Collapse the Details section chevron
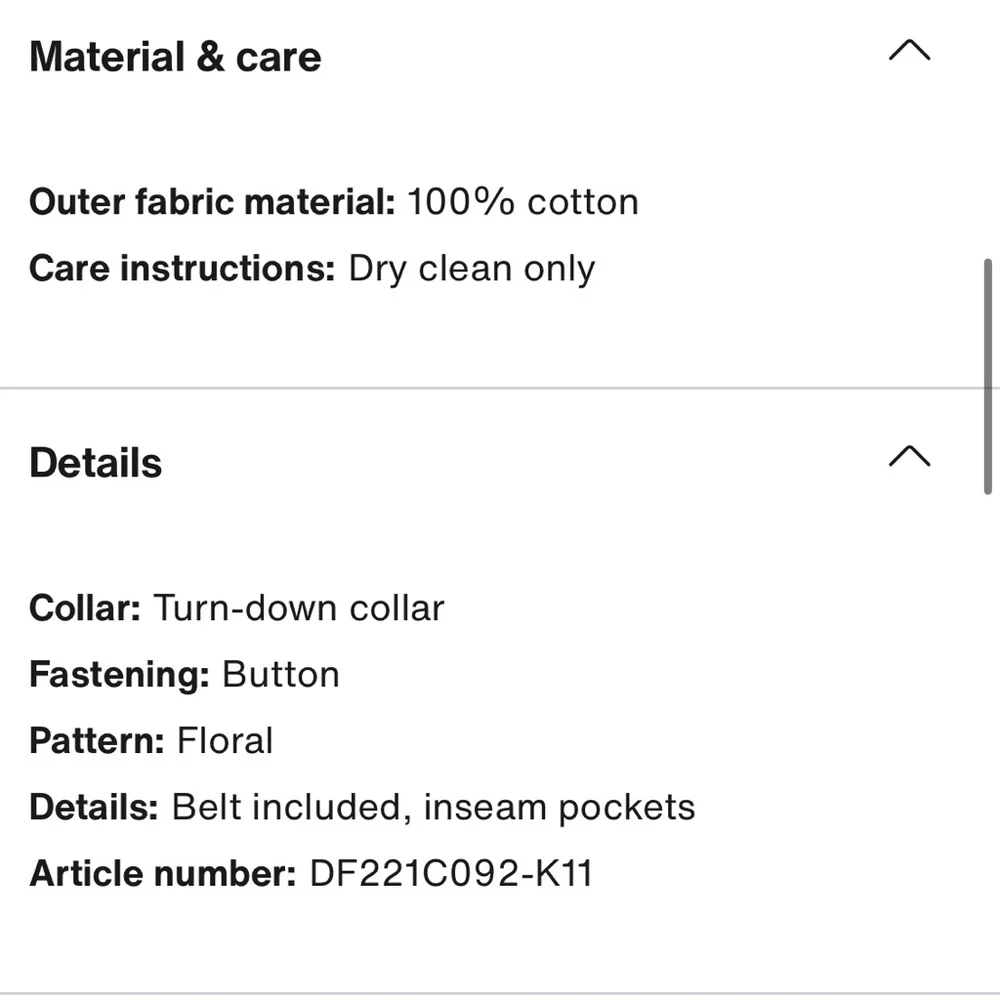Viewport: 1000px width, 1000px height. 909,457
